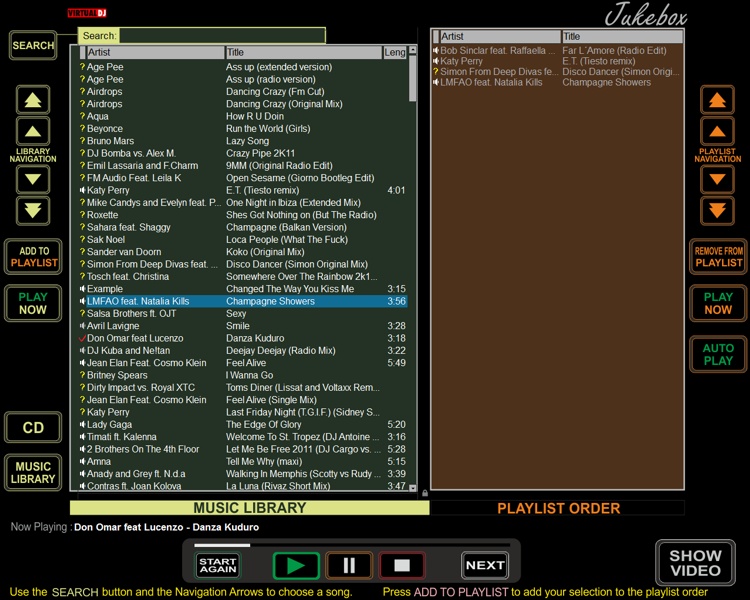Viewport: 750px width, 600px height.
Task: Move playlist selection down one entry
Action: (717, 179)
